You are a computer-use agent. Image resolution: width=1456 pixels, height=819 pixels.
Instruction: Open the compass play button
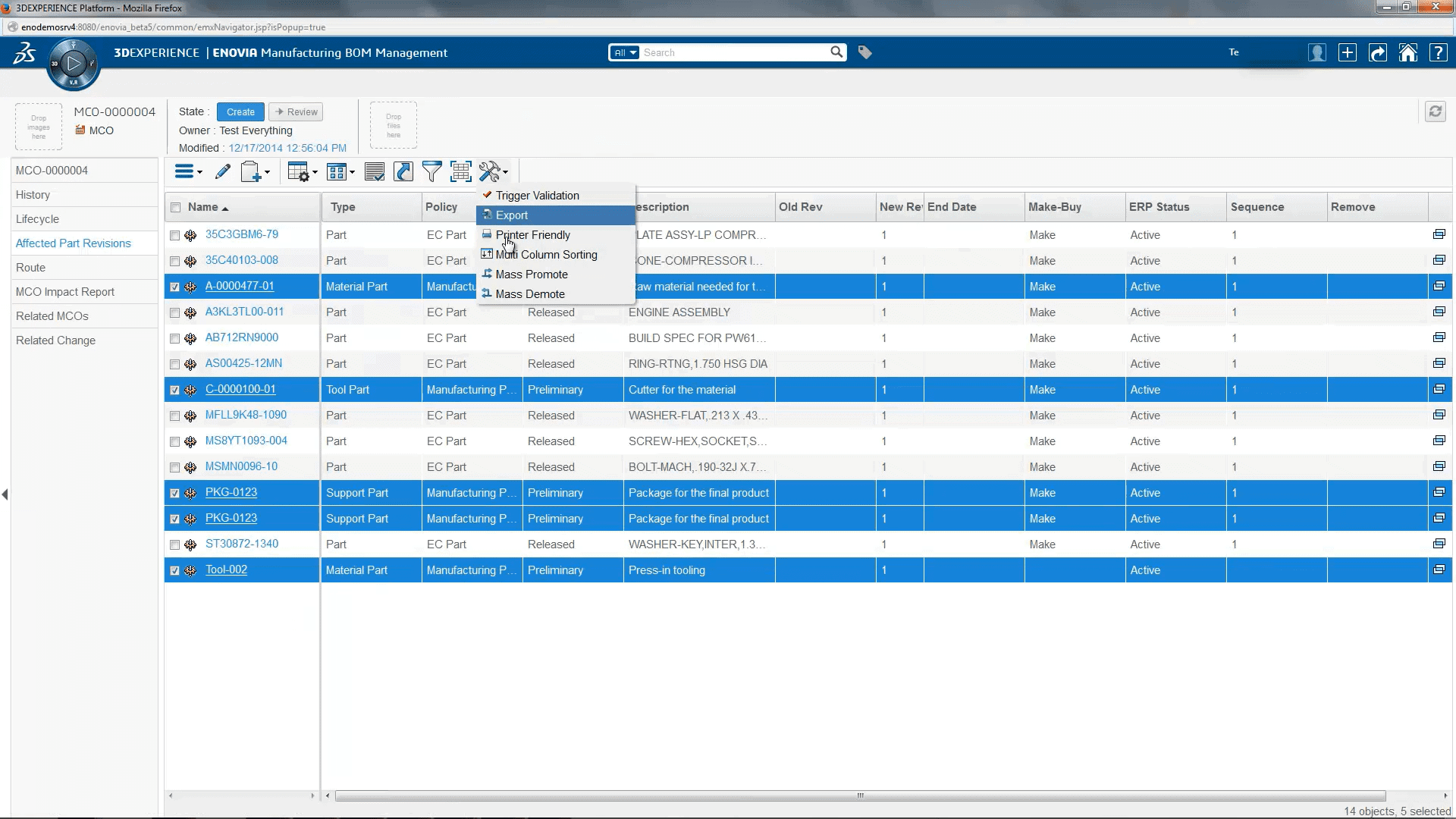pos(74,64)
